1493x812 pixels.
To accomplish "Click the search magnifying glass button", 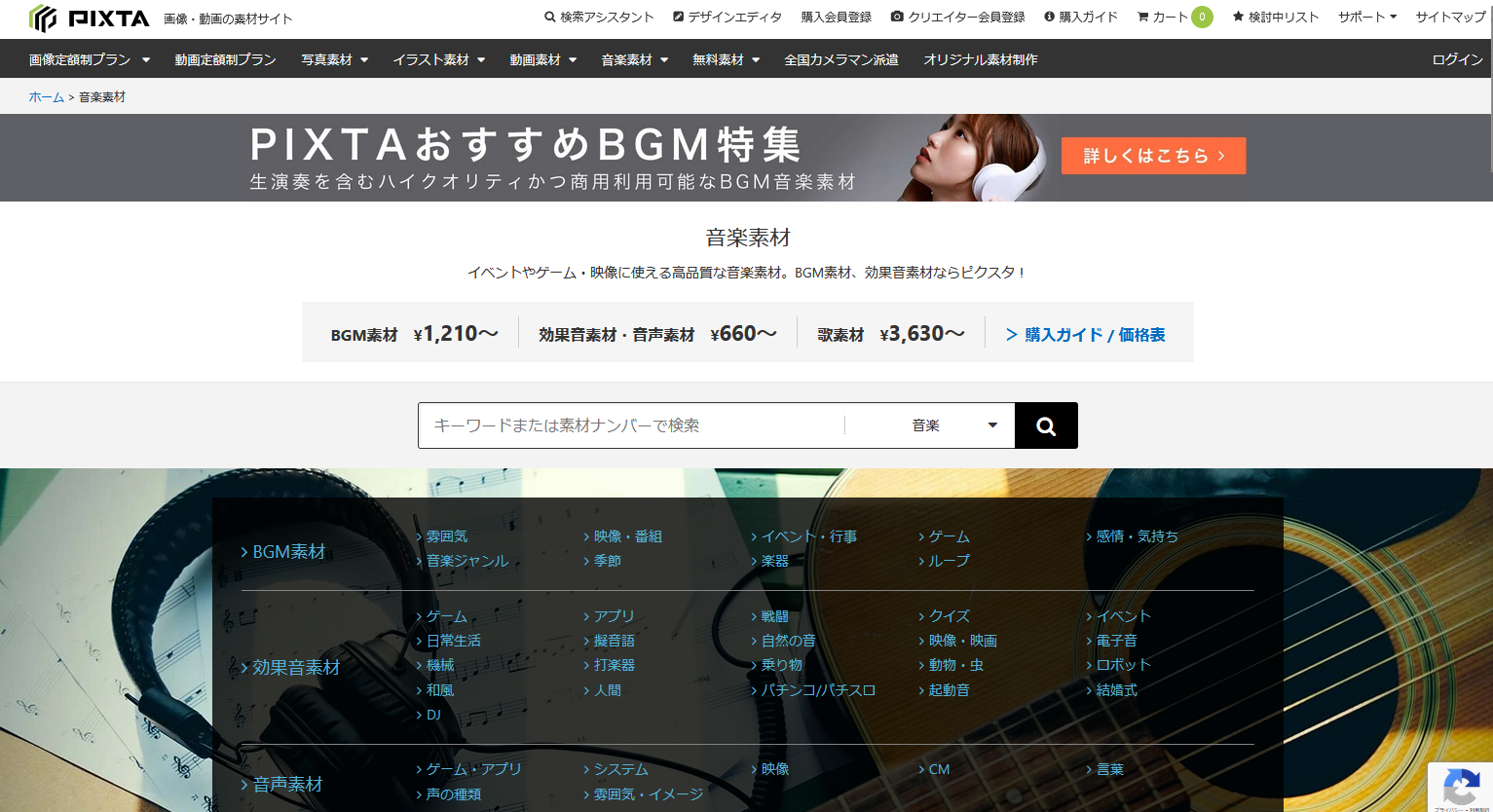I will click(x=1045, y=424).
